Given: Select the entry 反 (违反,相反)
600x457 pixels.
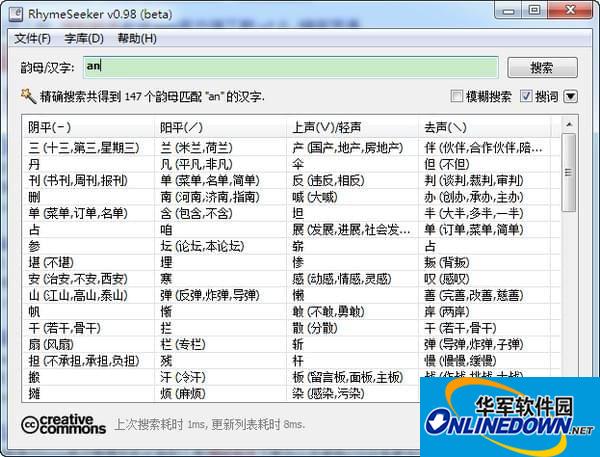Looking at the screenshot, I should coord(328,181).
